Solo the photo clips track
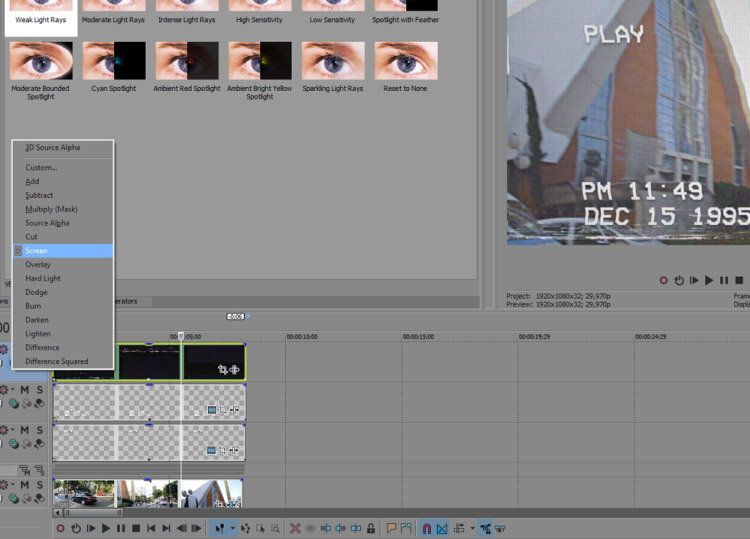The width and height of the screenshot is (750, 539). coord(40,485)
